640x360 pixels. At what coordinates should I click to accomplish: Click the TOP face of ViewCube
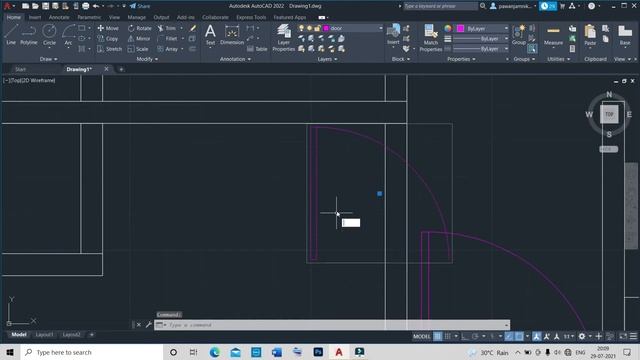click(x=609, y=114)
